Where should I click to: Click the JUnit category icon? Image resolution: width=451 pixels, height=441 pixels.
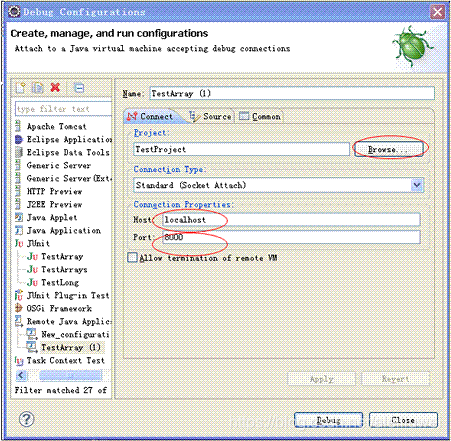(x=19, y=243)
